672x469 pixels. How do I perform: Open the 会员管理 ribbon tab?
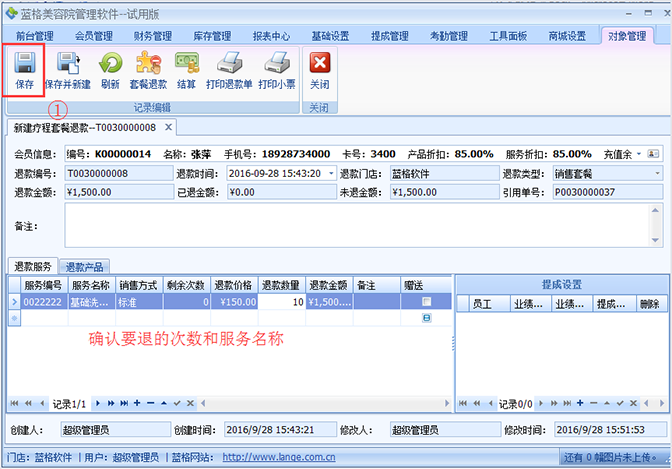pyautogui.click(x=93, y=36)
